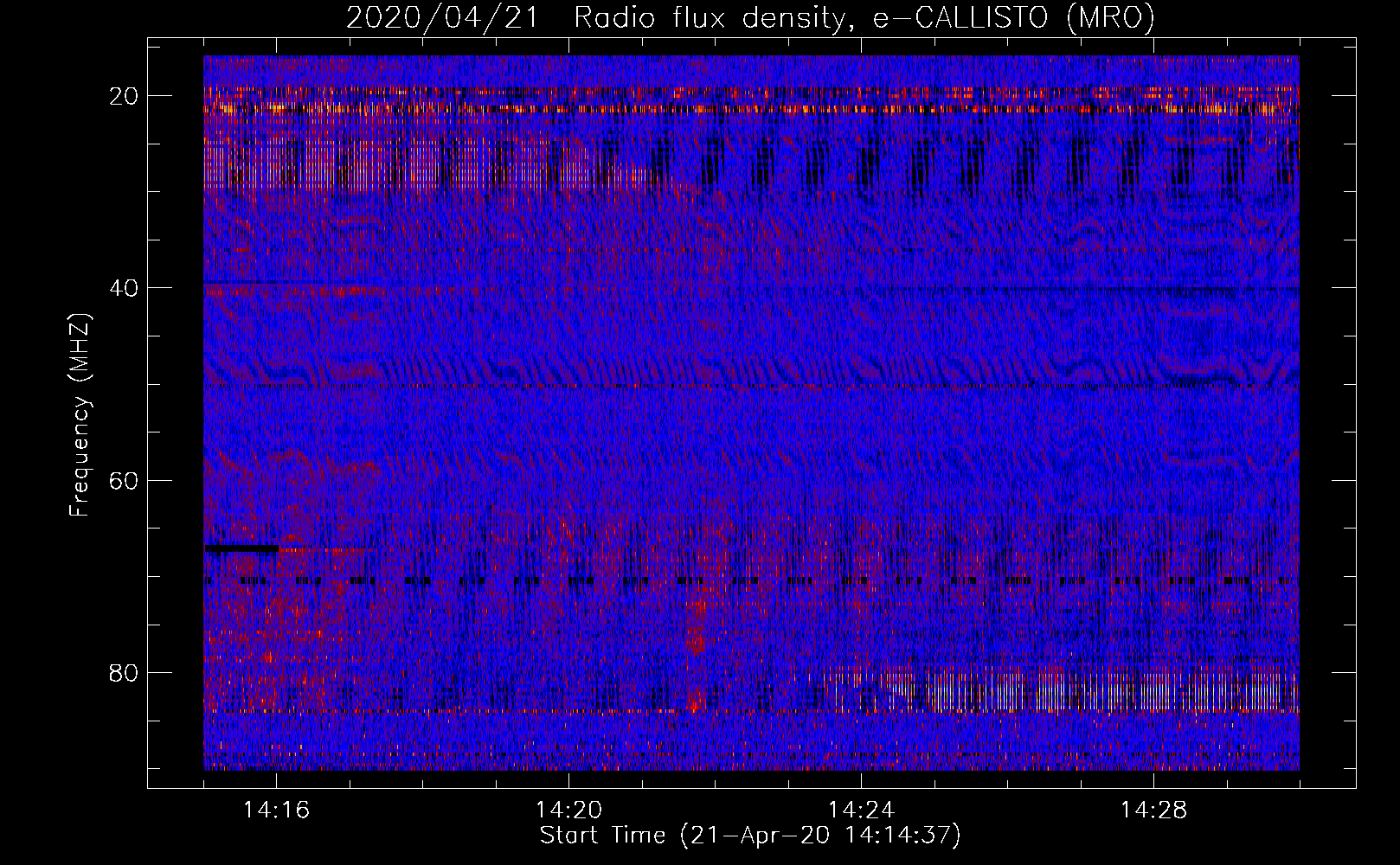
Task: Click the 14:24 time tick label
Action: click(861, 811)
